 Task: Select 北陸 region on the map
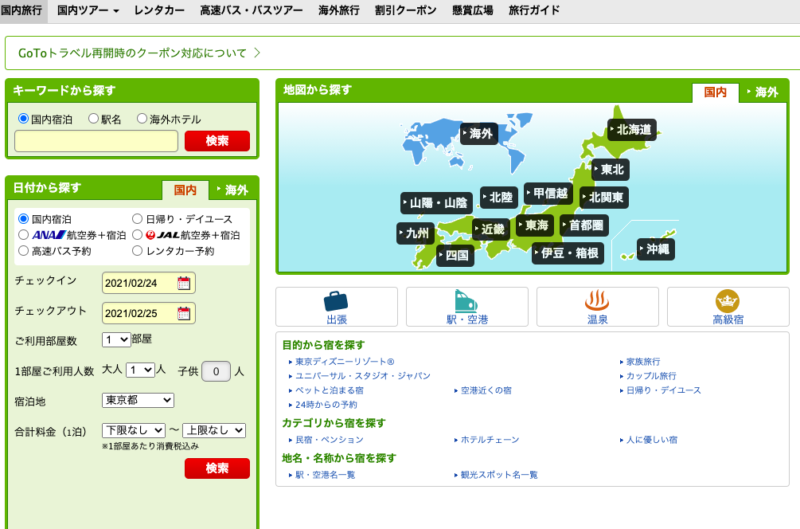(499, 197)
